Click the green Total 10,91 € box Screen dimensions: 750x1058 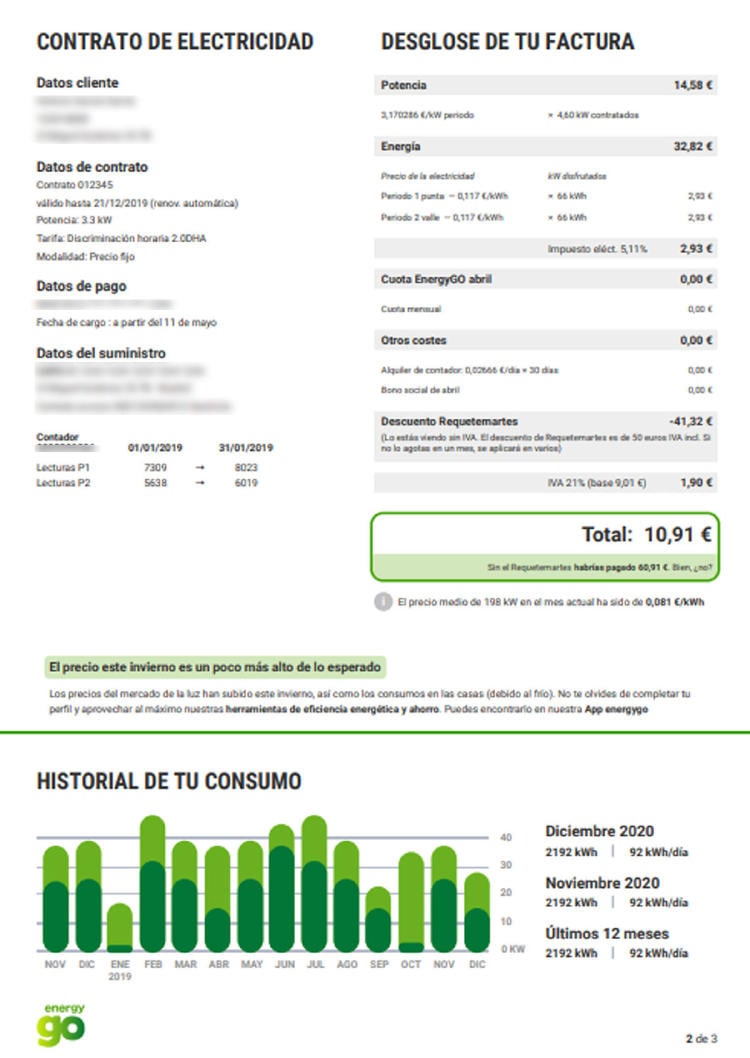point(546,546)
